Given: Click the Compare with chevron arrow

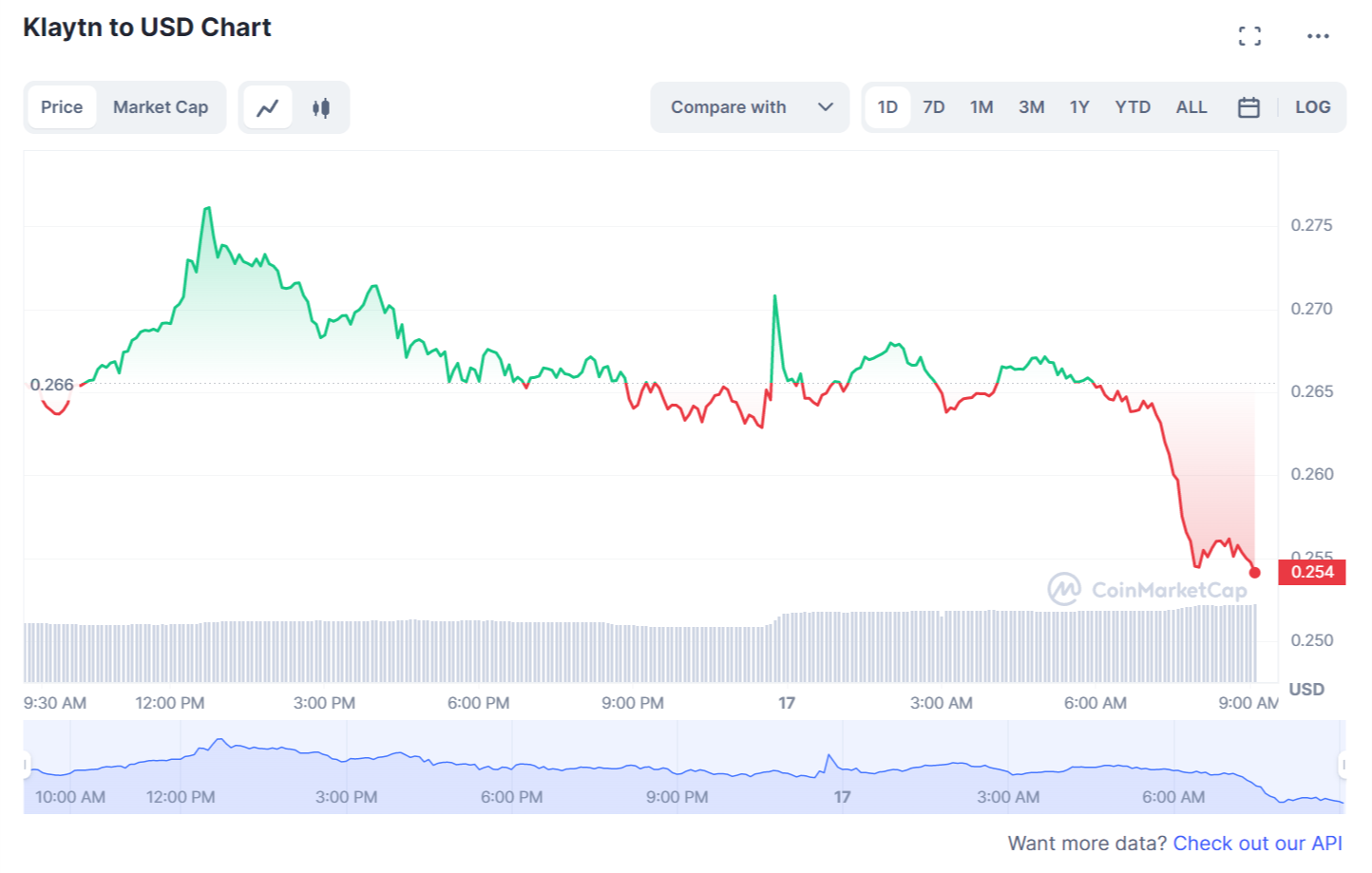Looking at the screenshot, I should tap(826, 107).
